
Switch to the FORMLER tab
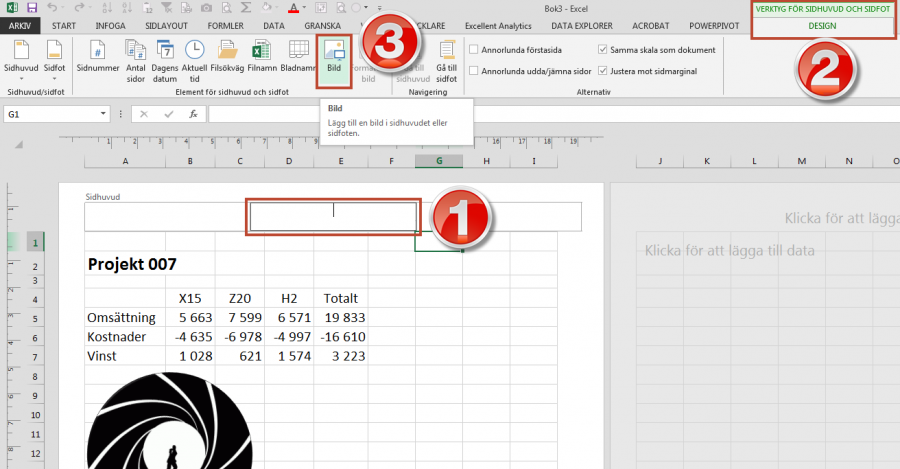click(226, 26)
